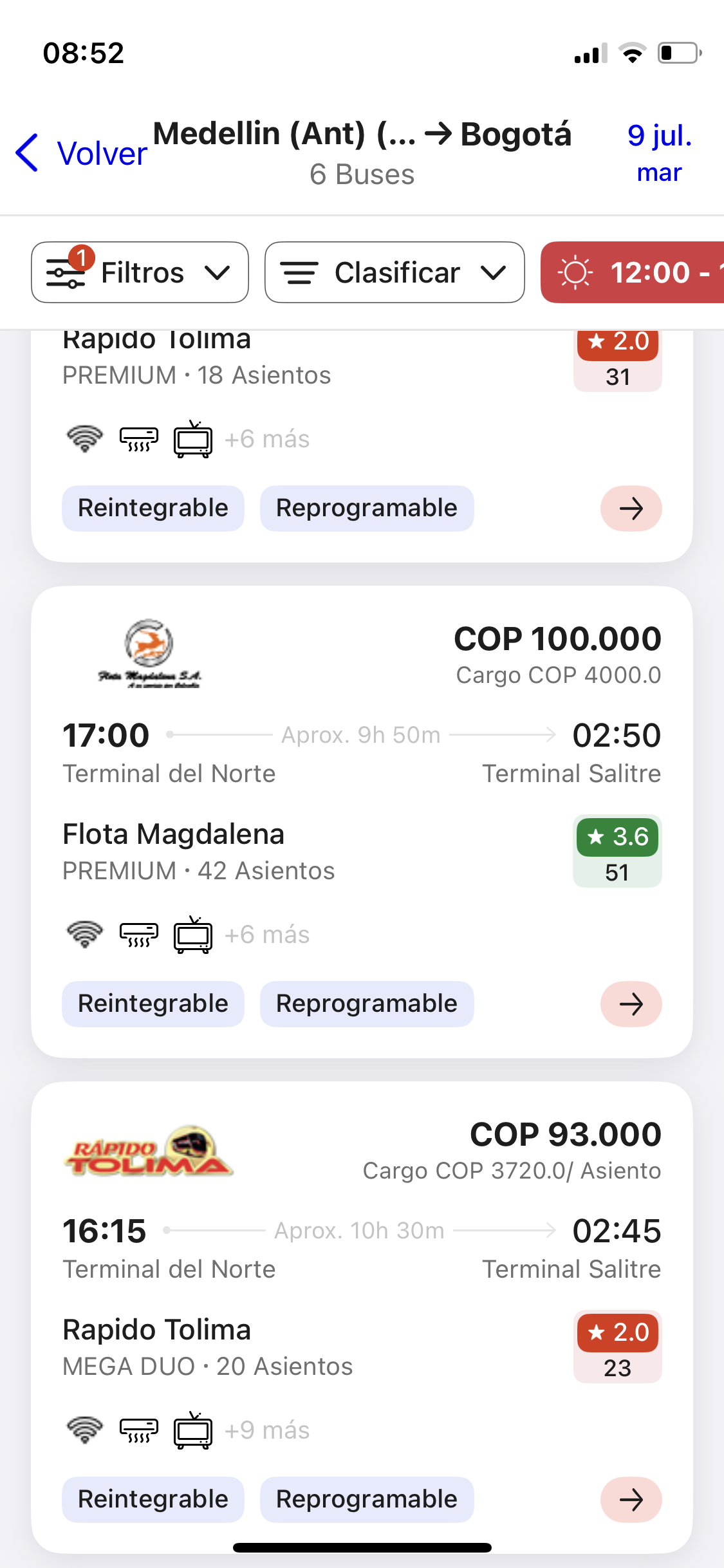The height and width of the screenshot is (1568, 724).
Task: Show Rapido Tolima's +9 más amenities
Action: pyautogui.click(x=267, y=1430)
